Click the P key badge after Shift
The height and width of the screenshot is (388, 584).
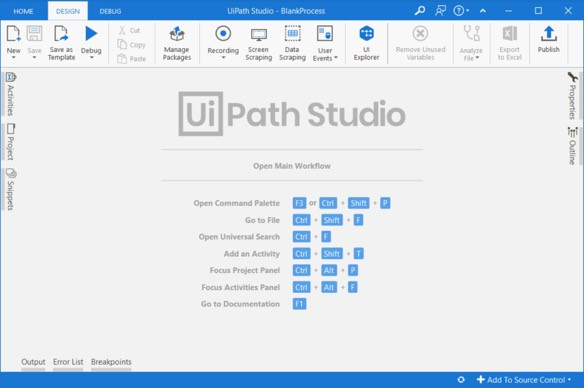tap(385, 203)
